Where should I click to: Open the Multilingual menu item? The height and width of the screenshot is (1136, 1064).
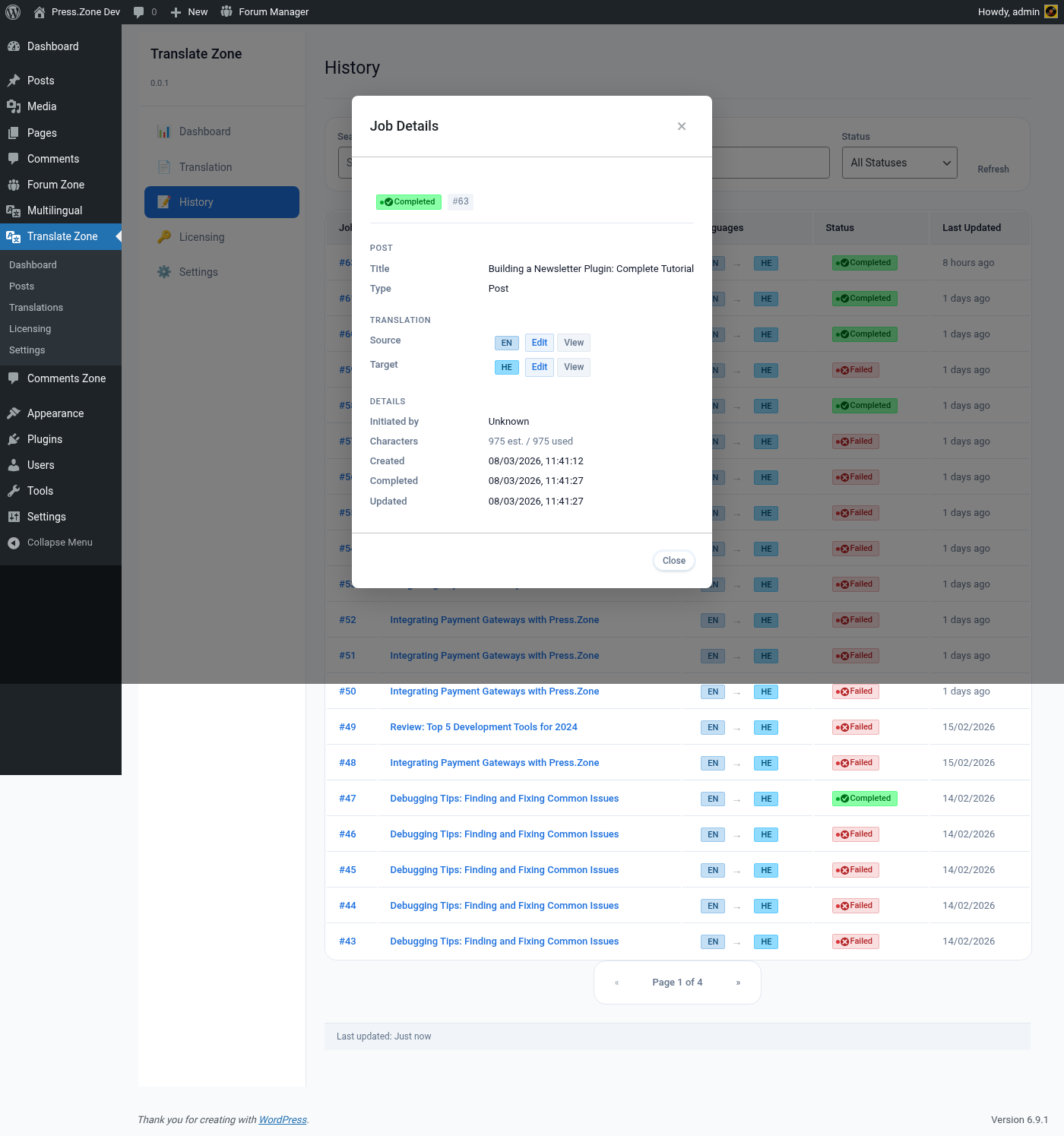point(61,210)
